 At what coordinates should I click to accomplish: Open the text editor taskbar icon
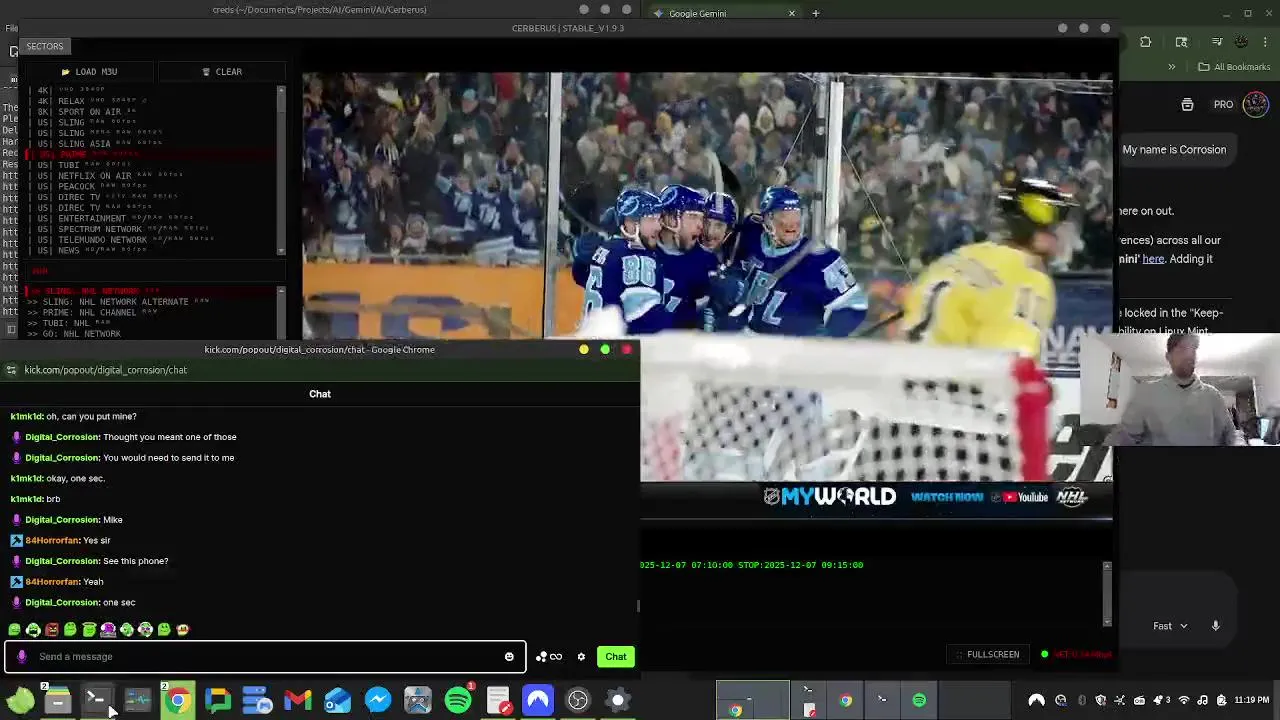tap(498, 700)
